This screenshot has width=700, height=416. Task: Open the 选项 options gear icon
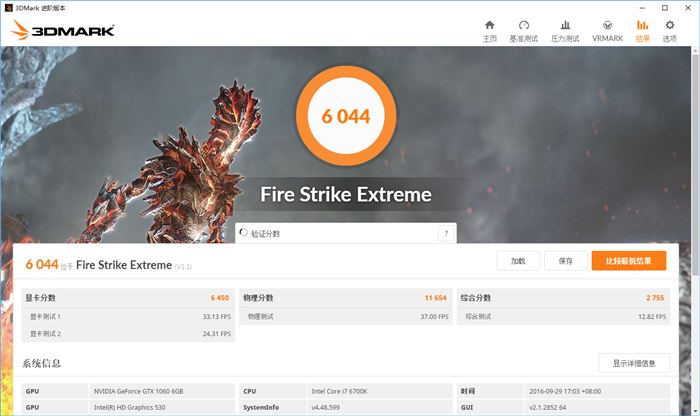pyautogui.click(x=669, y=30)
